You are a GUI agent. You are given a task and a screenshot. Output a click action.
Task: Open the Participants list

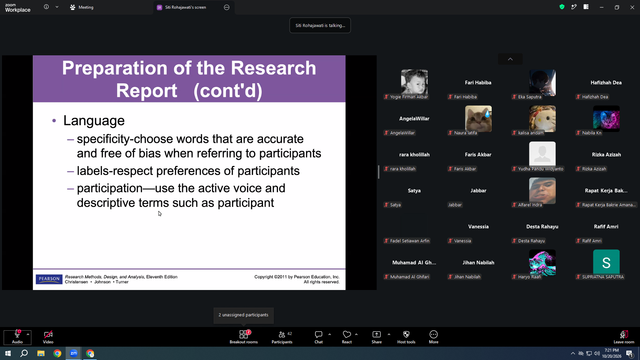pyautogui.click(x=282, y=337)
